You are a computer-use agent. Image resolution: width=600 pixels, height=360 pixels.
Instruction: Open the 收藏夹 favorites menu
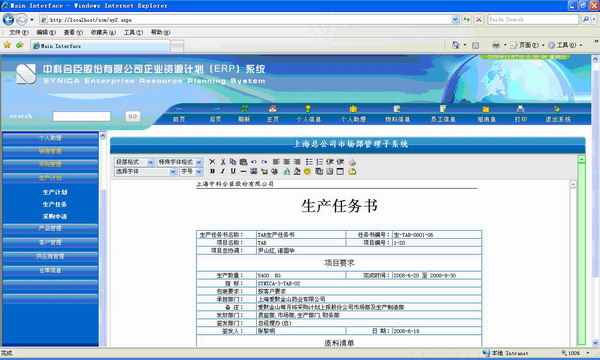(x=103, y=33)
